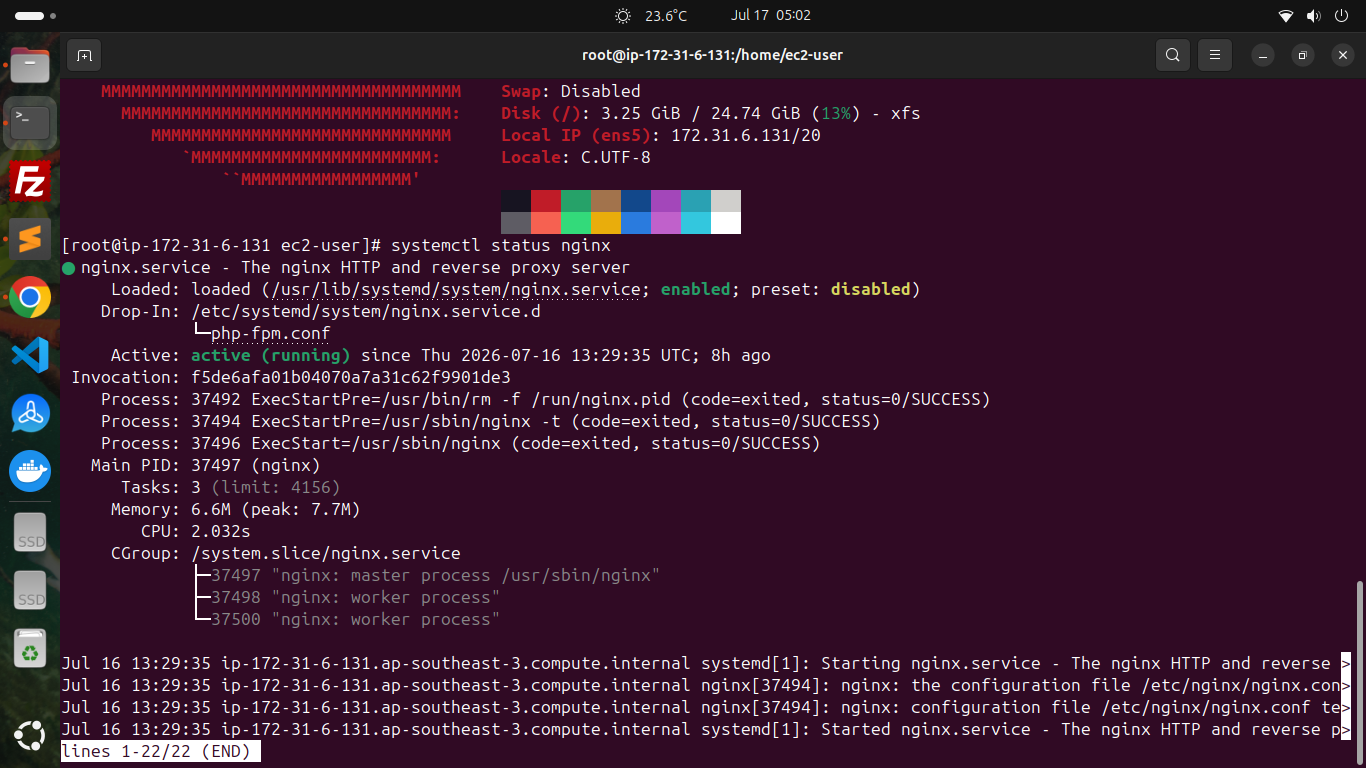Click the CGroup path /system.slice/nginx.service
Screen dimensions: 1366x768
pos(326,553)
